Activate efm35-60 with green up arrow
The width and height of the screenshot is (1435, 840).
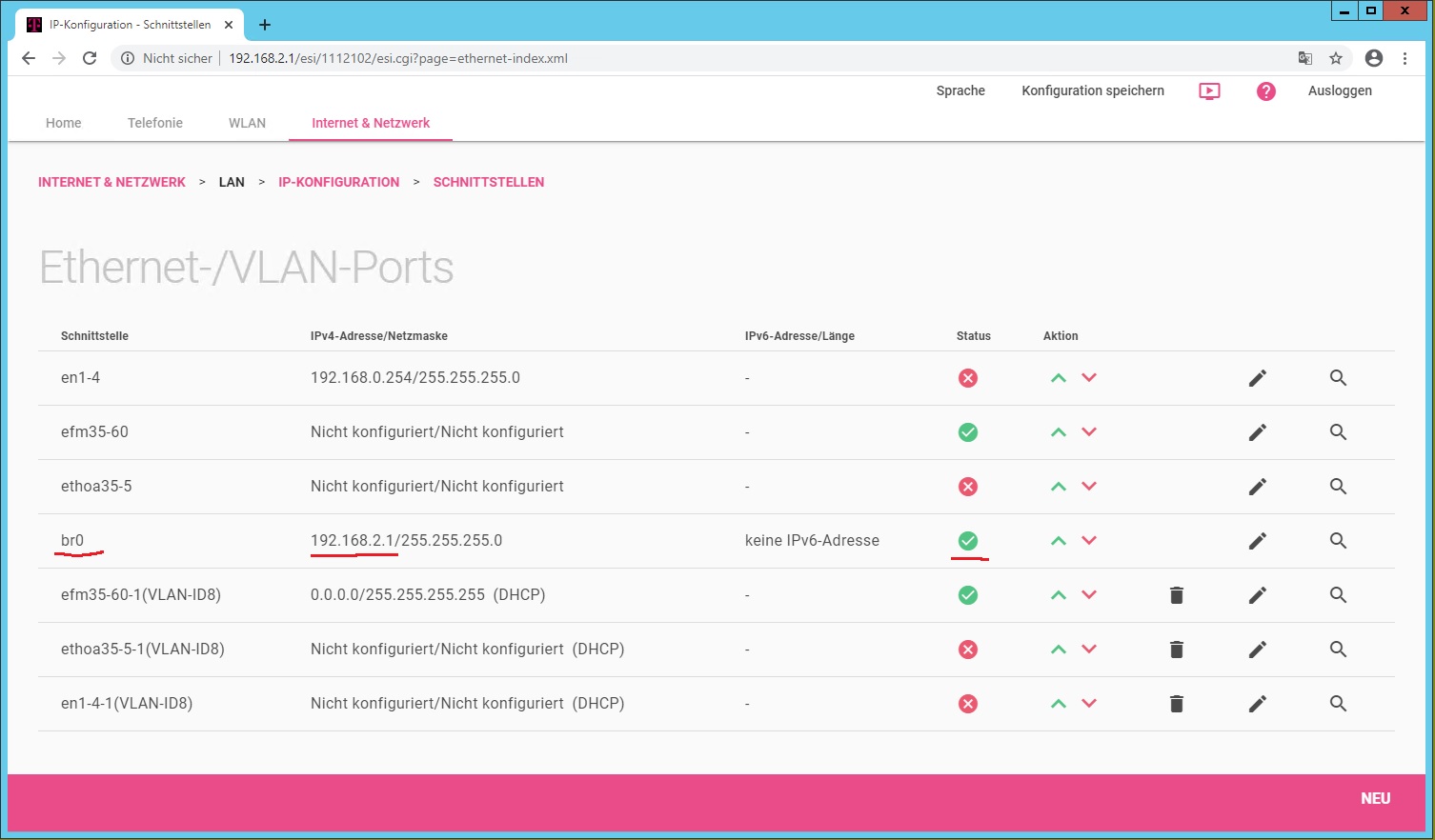click(1058, 432)
